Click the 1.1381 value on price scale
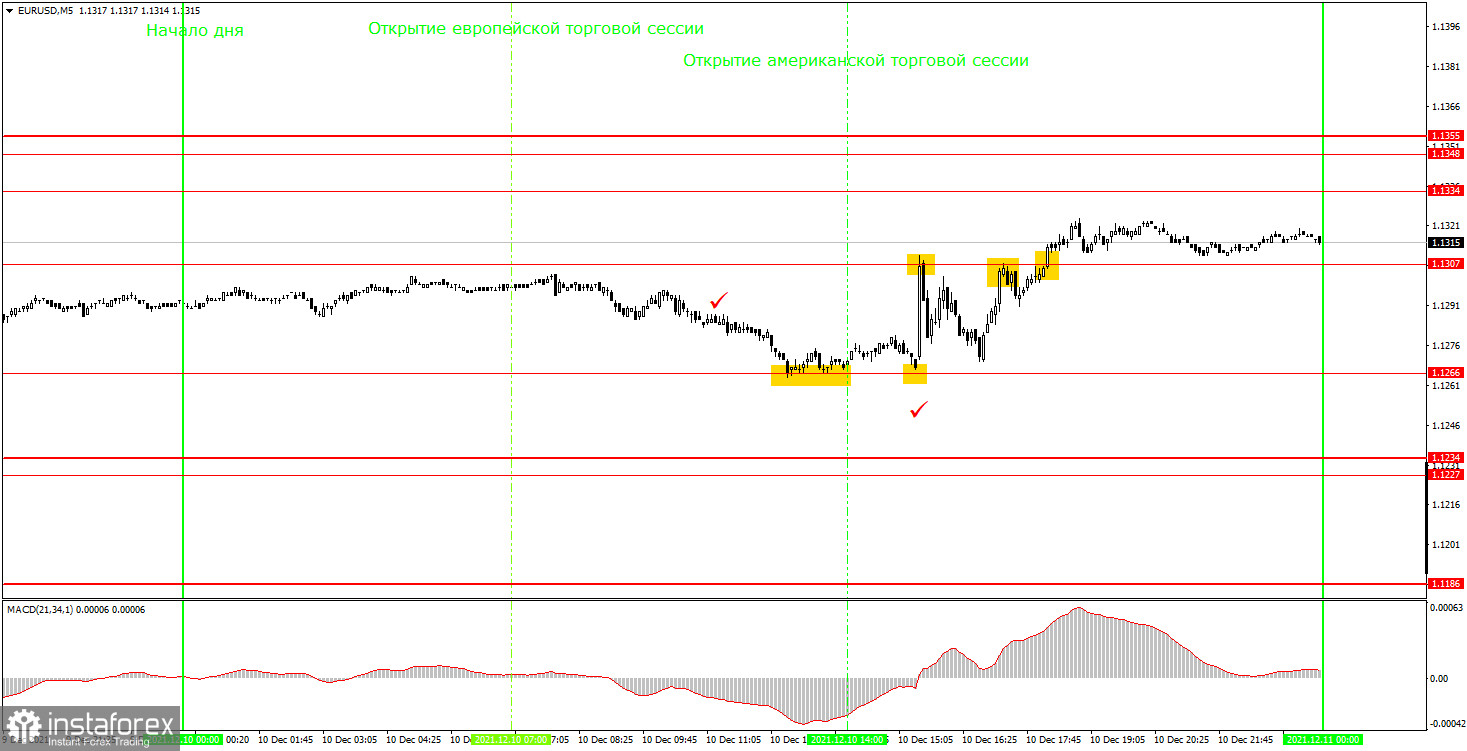 1446,66
